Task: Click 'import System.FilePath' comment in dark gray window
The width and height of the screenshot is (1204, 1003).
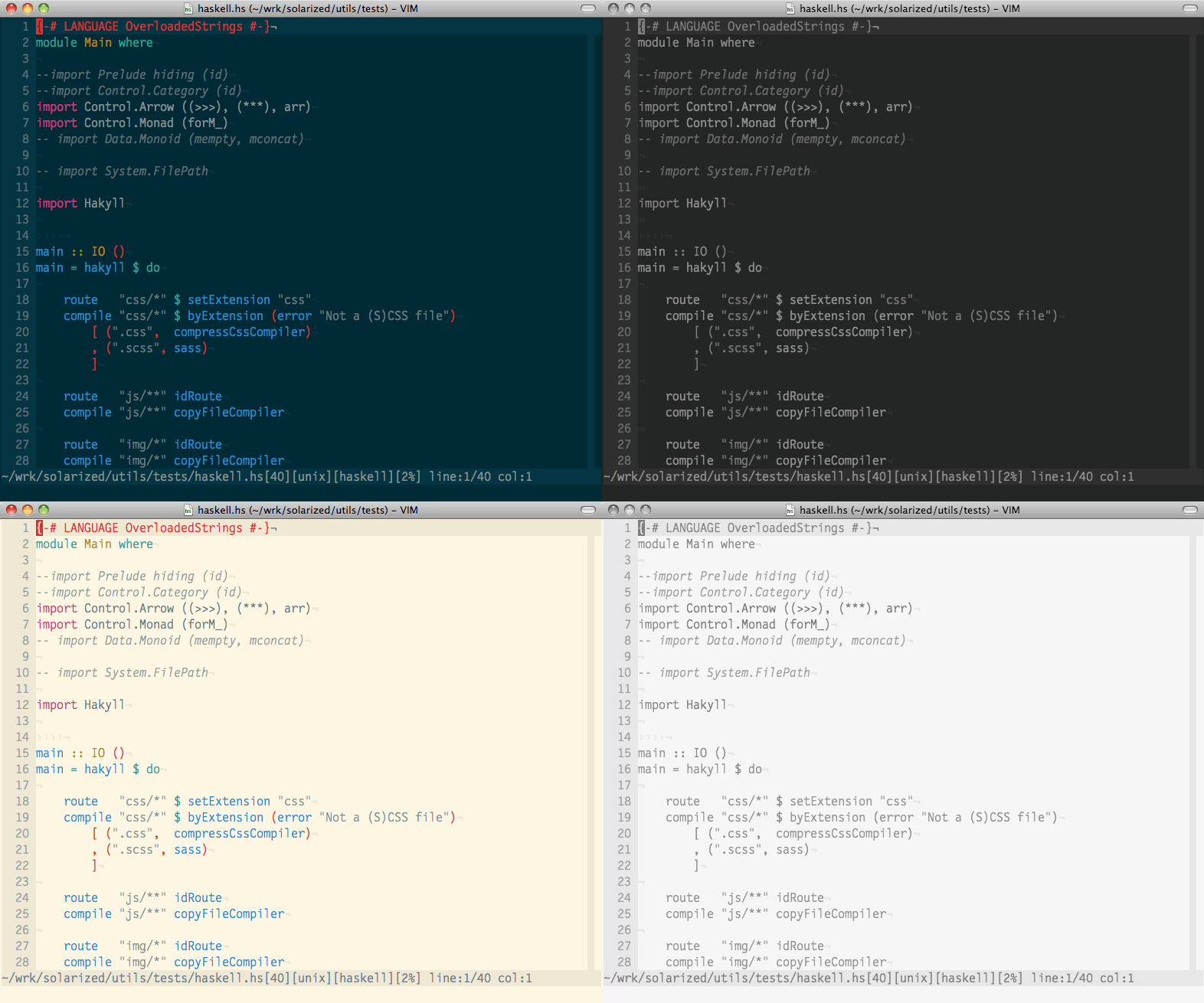Action: pyautogui.click(x=735, y=171)
